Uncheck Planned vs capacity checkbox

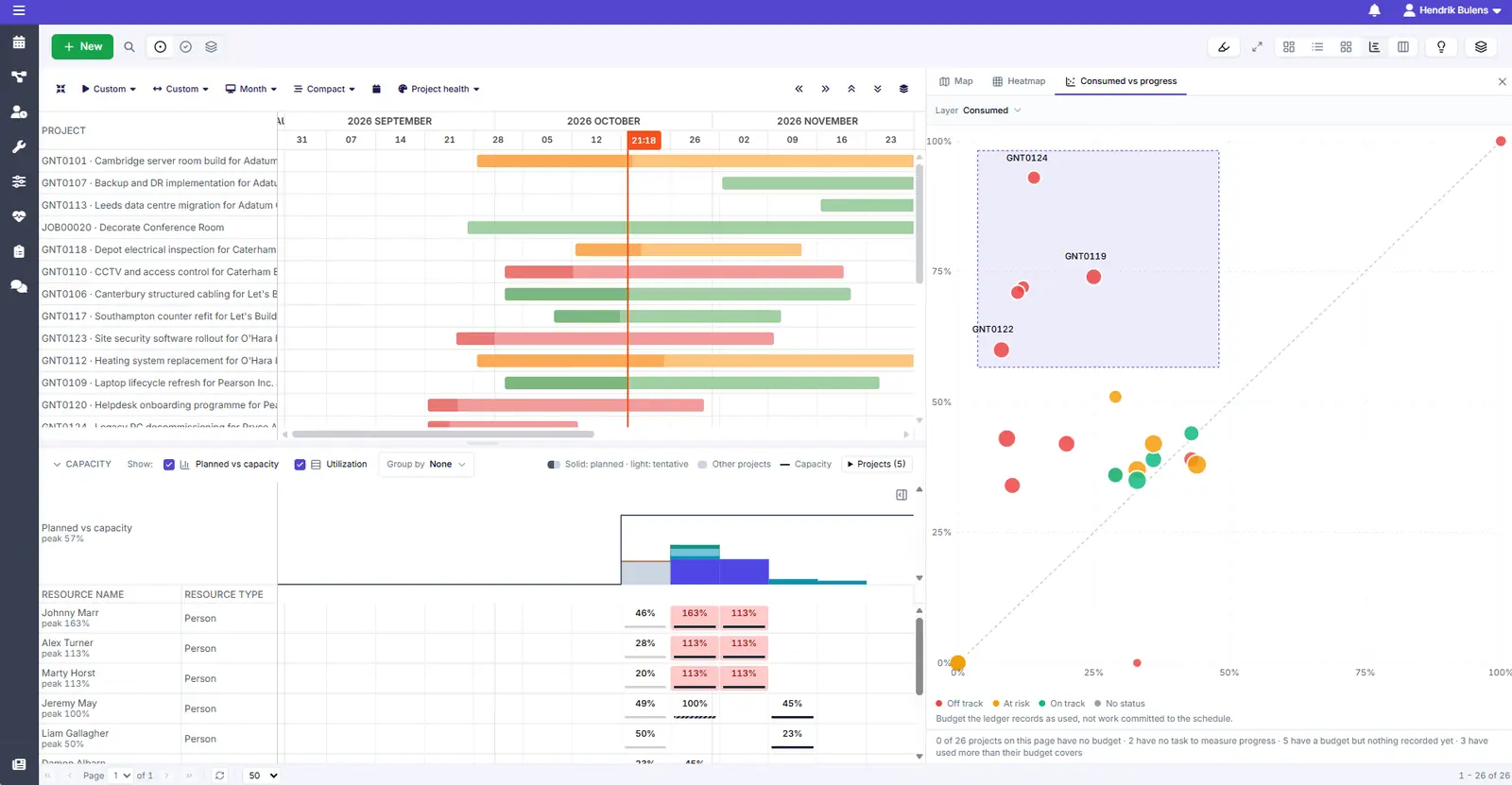coord(169,465)
